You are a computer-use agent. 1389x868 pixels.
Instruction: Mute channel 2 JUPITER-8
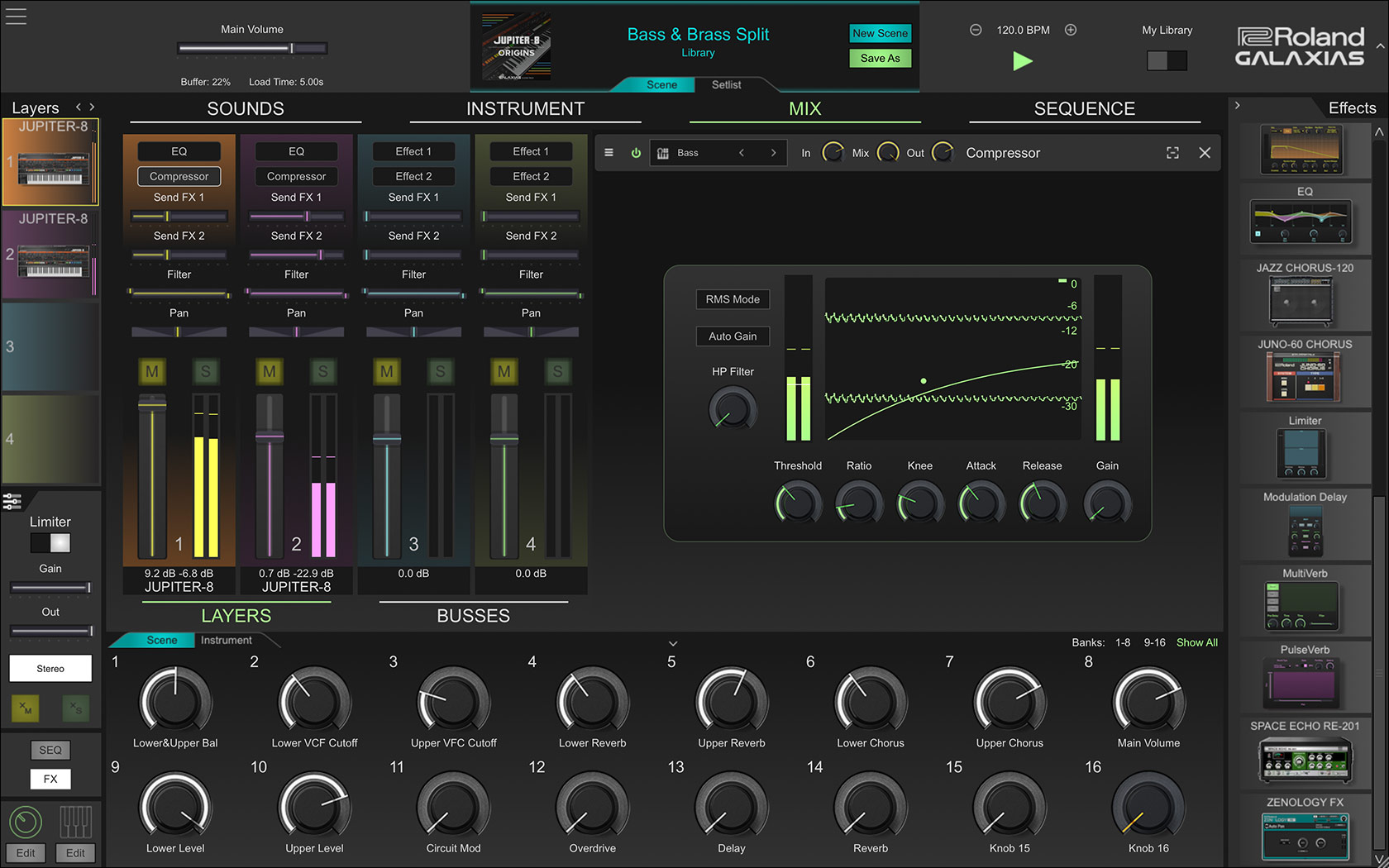click(x=270, y=372)
